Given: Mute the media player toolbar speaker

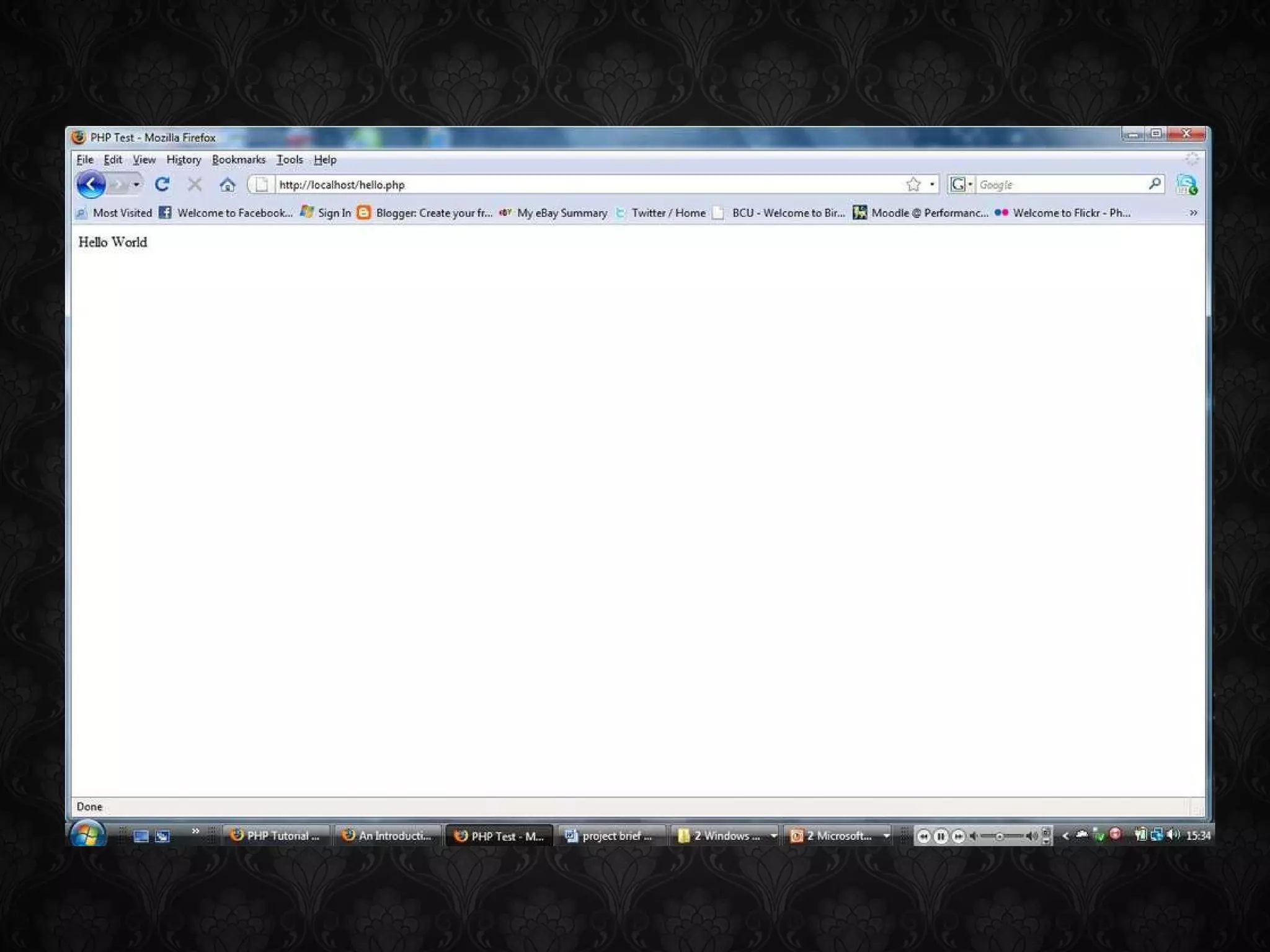Looking at the screenshot, I should tap(974, 836).
